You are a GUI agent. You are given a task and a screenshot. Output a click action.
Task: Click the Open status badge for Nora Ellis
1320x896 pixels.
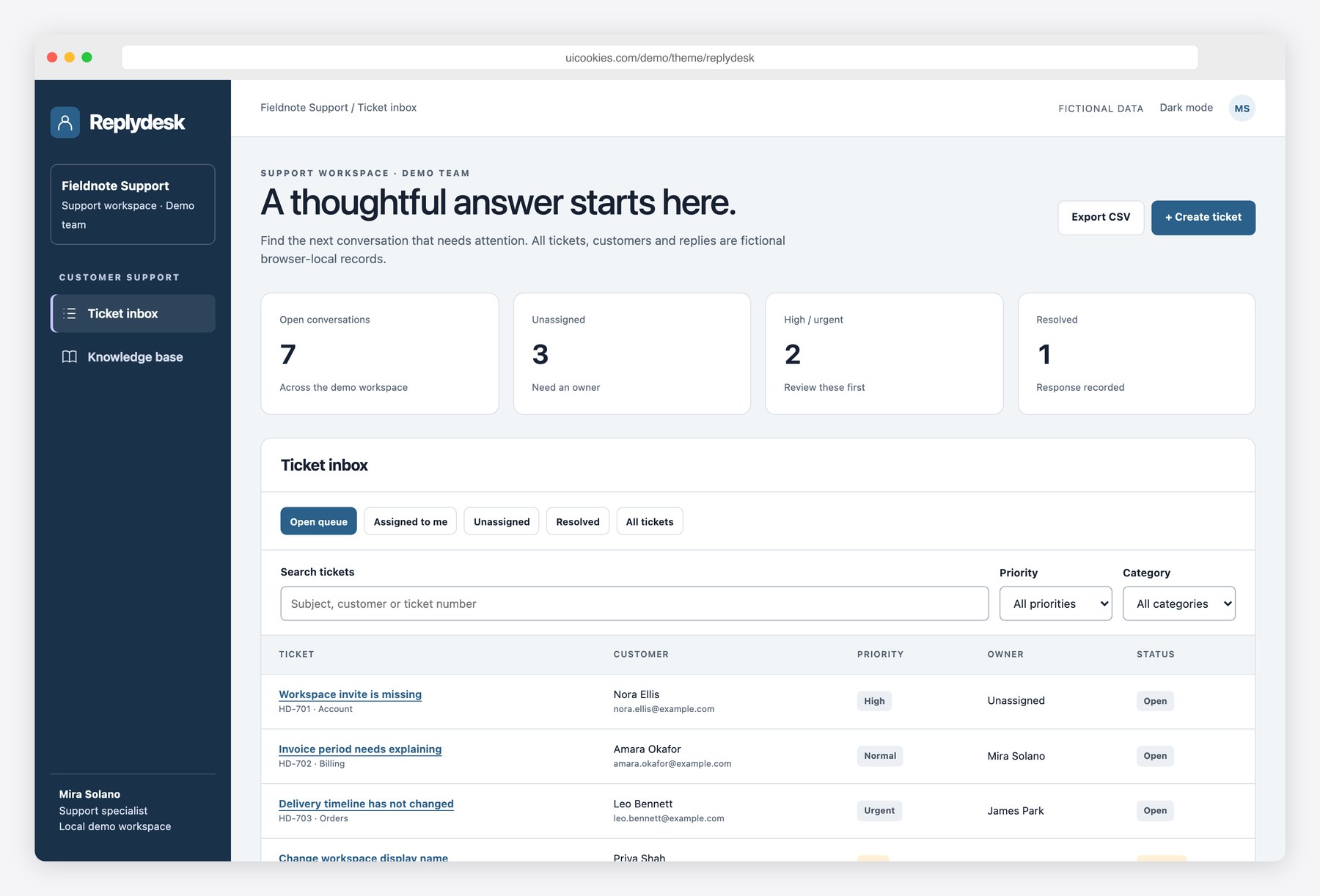tap(1155, 701)
